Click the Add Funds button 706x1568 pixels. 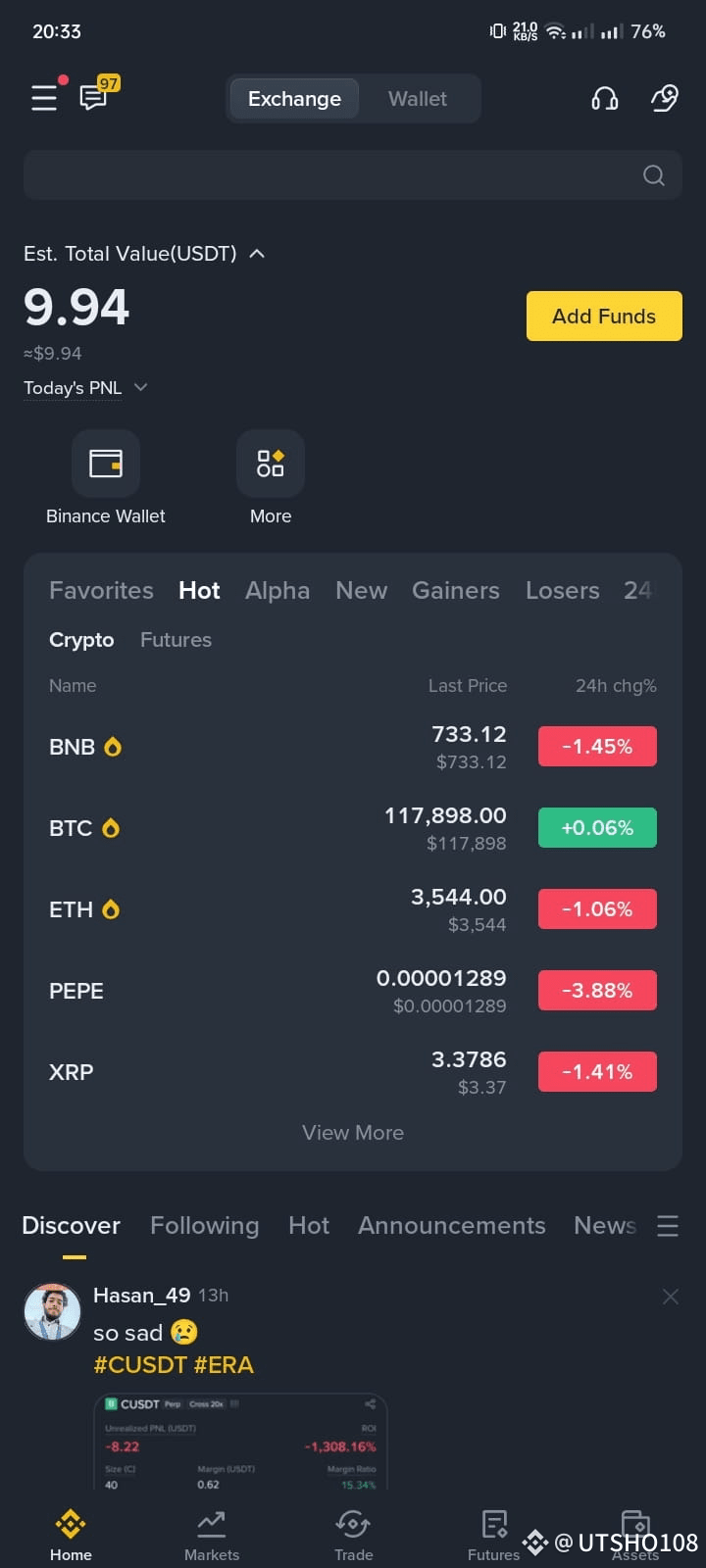(x=604, y=316)
